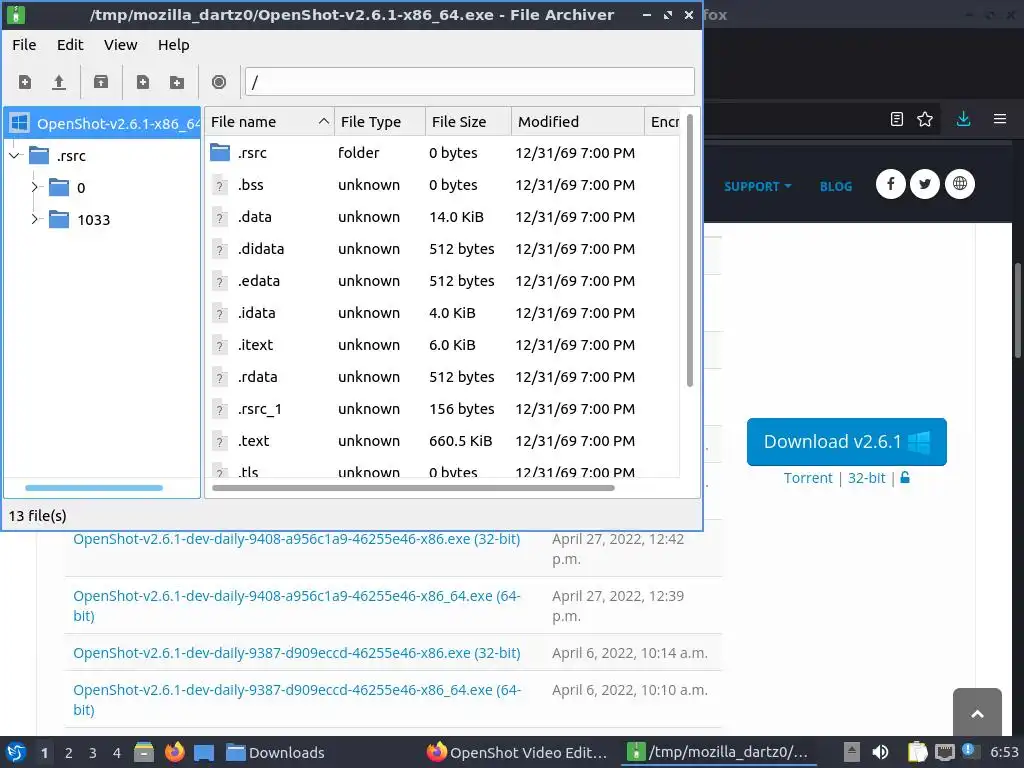Open the Help menu
The width and height of the screenshot is (1024, 768).
(174, 44)
